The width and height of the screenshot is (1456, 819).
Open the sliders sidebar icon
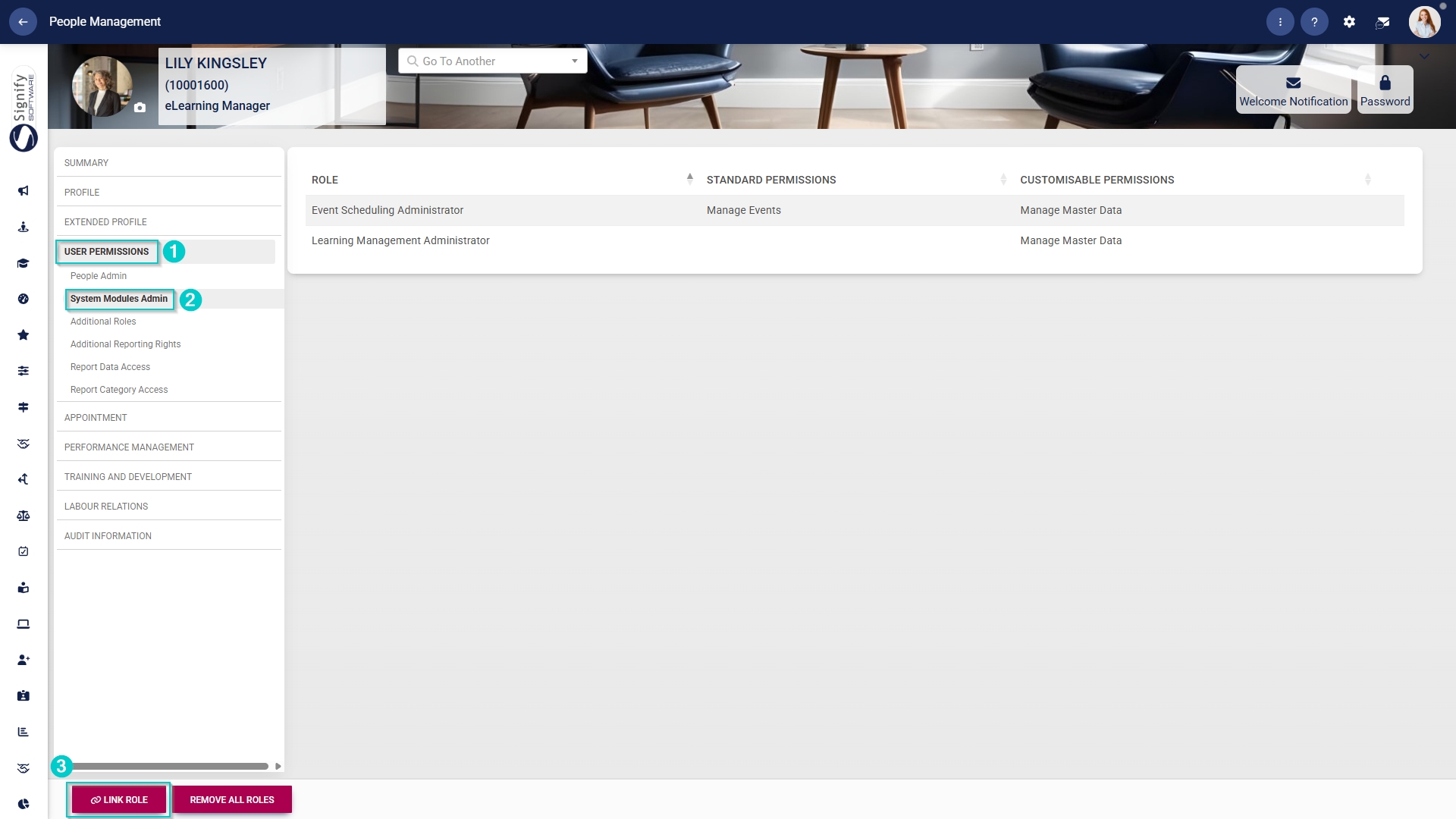pyautogui.click(x=24, y=371)
